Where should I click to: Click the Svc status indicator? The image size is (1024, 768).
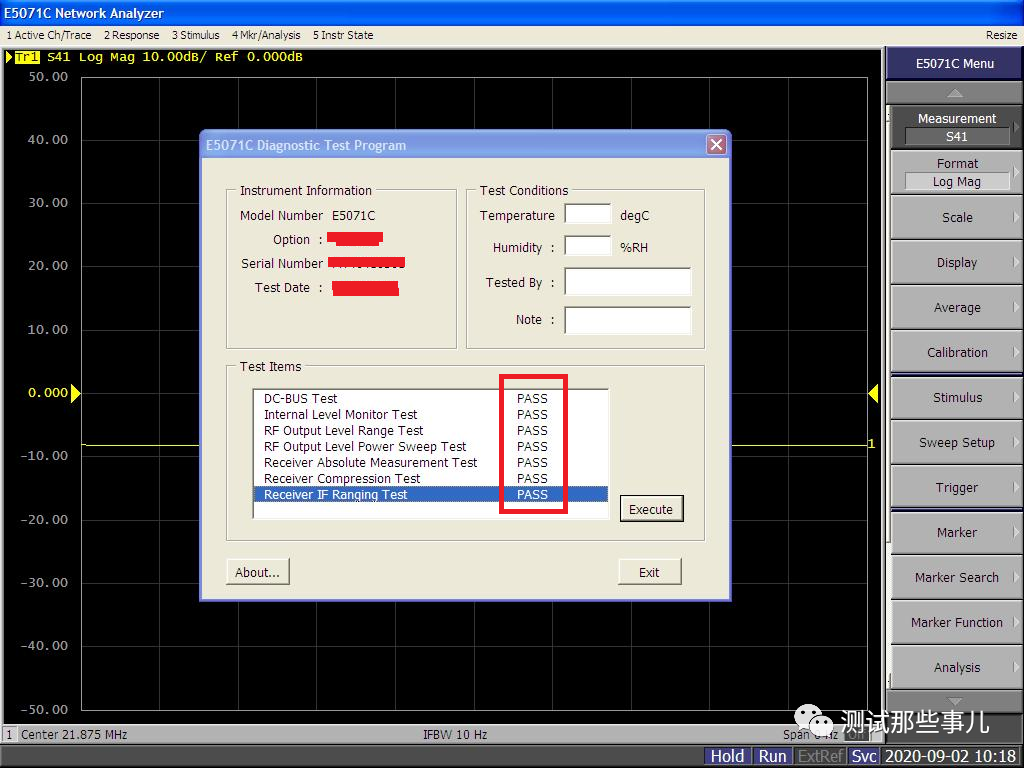[863, 756]
